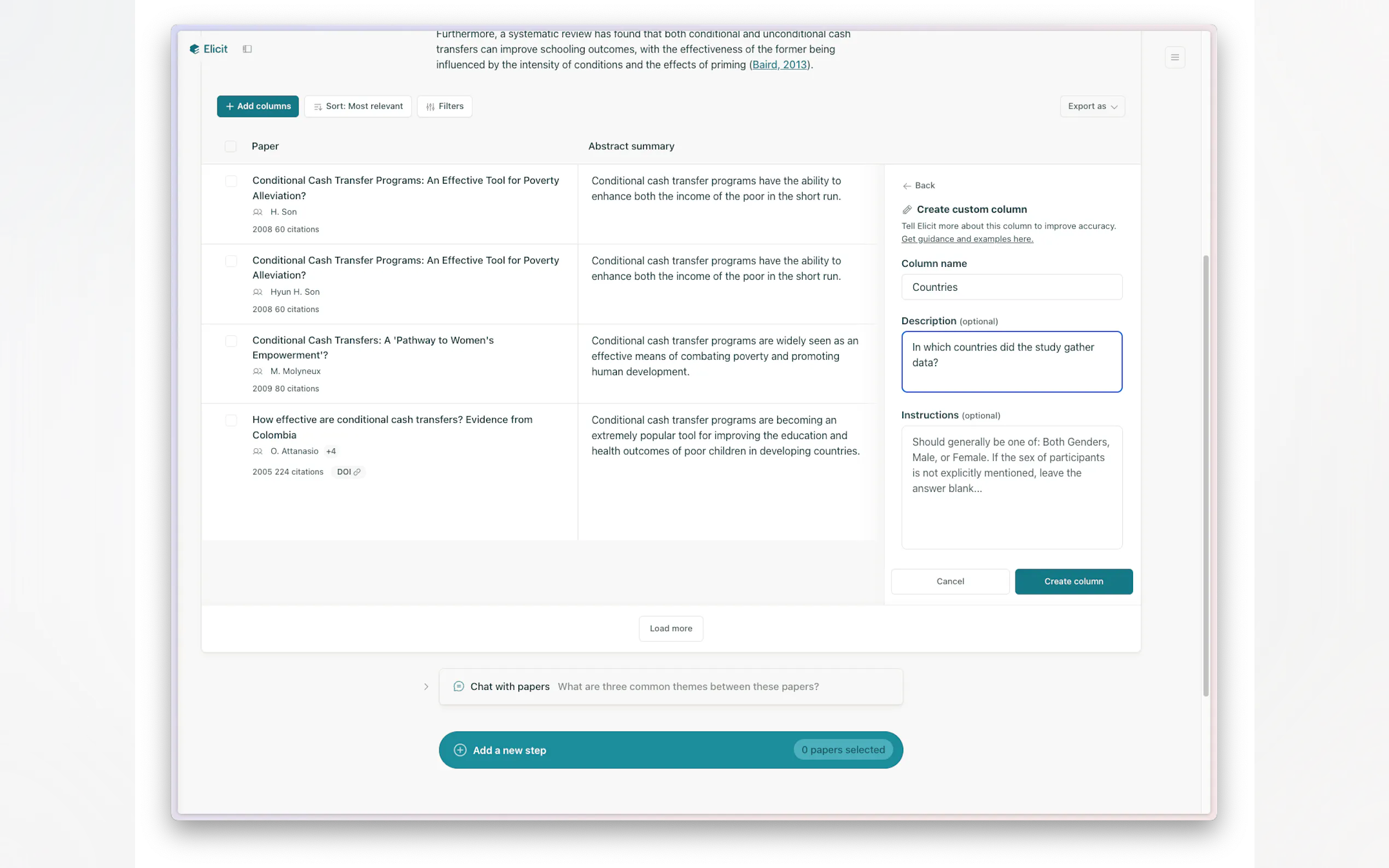Click the +4 additional authors badge
Viewport: 1389px width, 868px height.
tap(331, 451)
